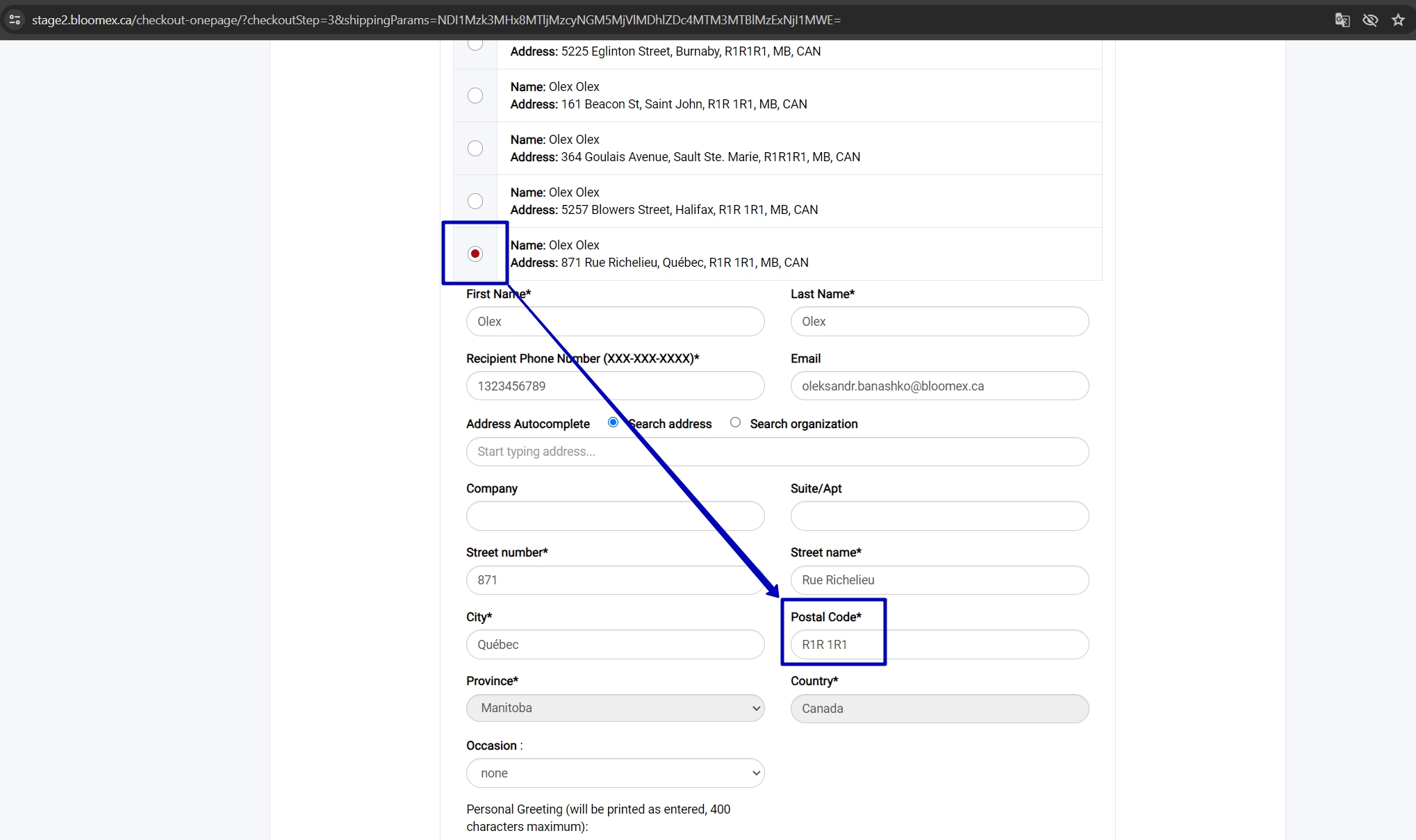Expand the Occasion dropdown set to none
The width and height of the screenshot is (1416, 840).
pos(616,773)
